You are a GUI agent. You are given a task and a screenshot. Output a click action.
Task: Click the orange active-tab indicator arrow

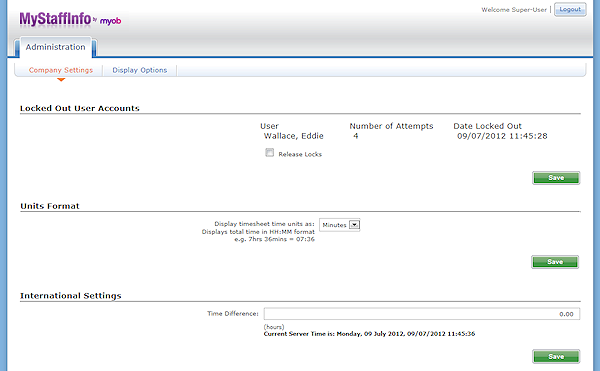coord(61,80)
